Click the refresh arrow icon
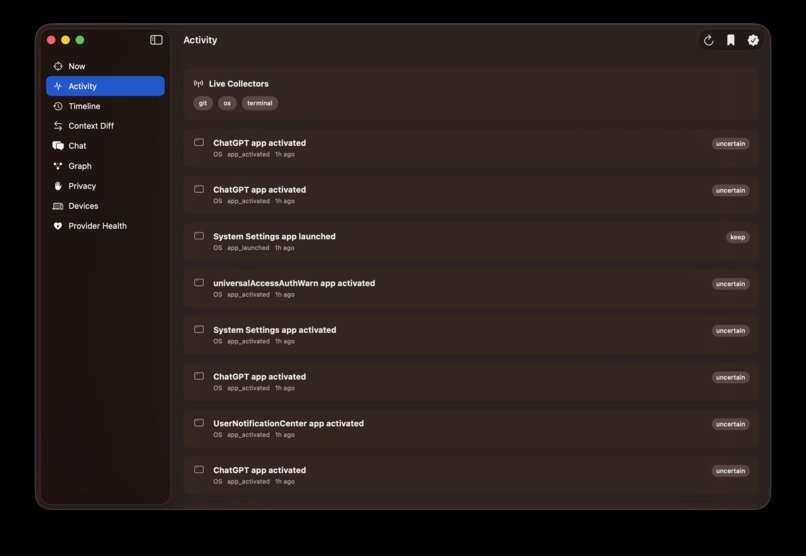 708,40
